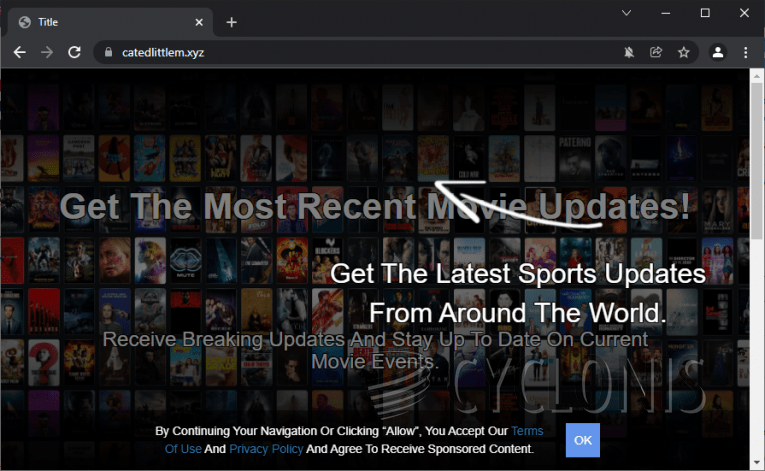
Task: Open the Terms Of Use link
Action: coord(526,431)
